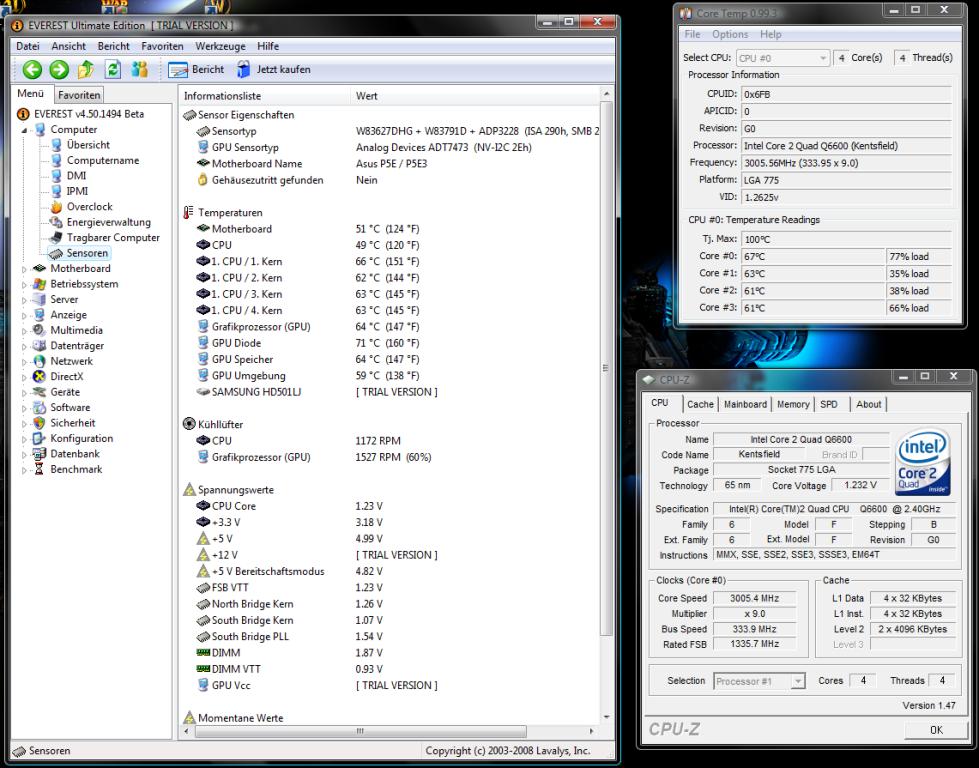Expand the Multimedia tree node
This screenshot has width=979, height=768.
tap(24, 331)
